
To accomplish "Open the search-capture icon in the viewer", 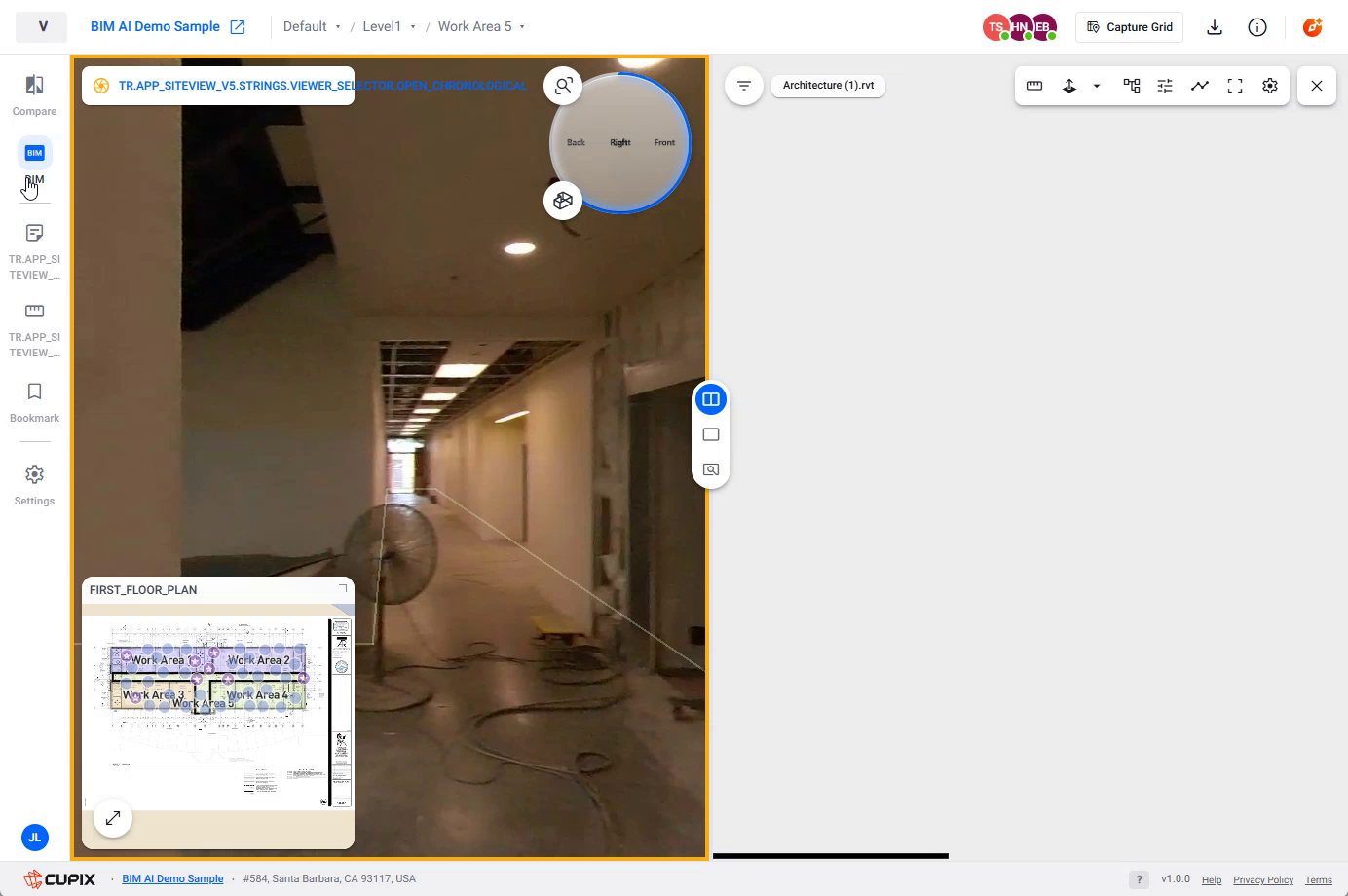I will (x=563, y=86).
